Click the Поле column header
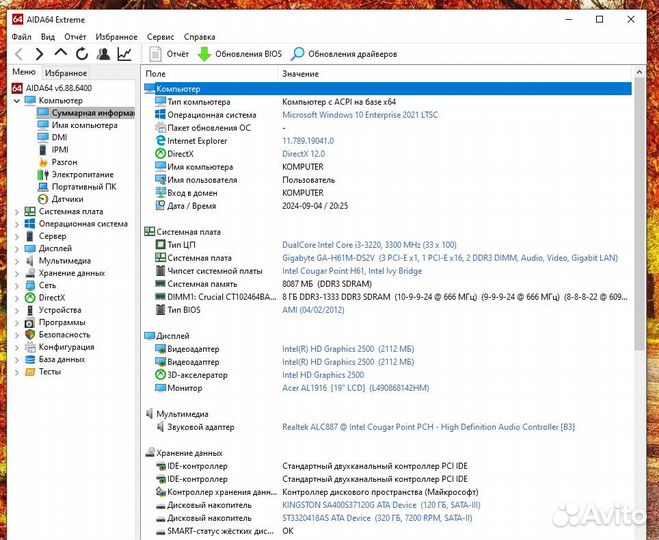 210,74
